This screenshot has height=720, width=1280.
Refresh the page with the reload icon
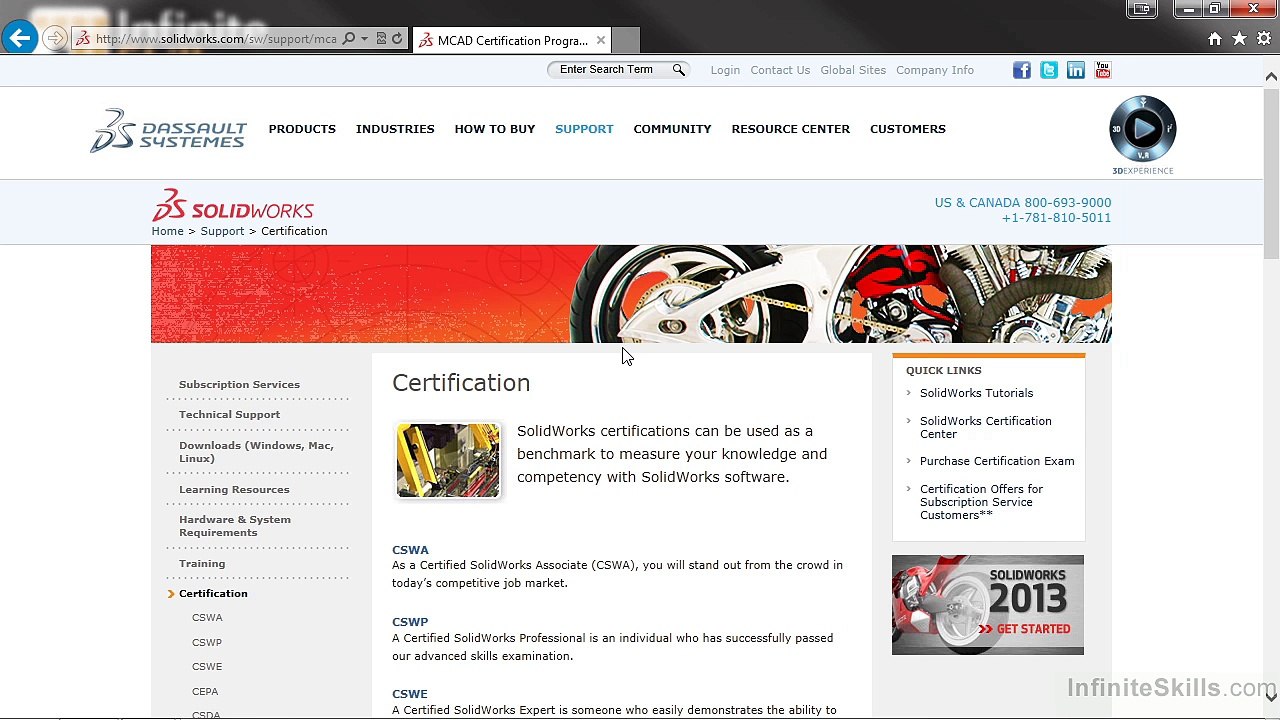(x=397, y=39)
